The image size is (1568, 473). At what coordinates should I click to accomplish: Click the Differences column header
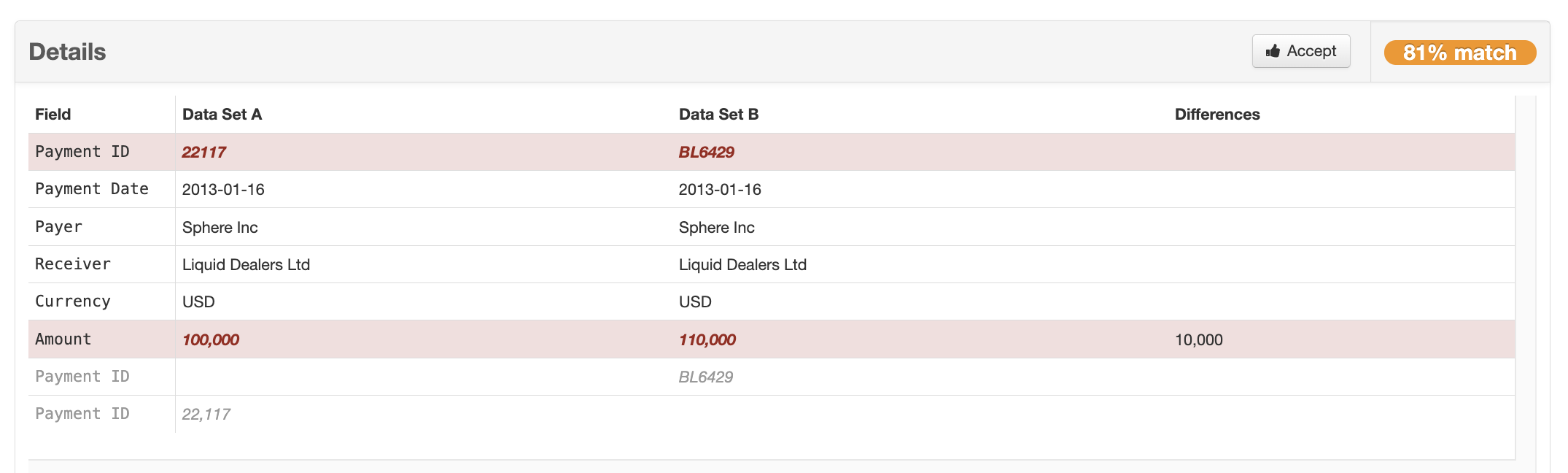pos(1216,115)
